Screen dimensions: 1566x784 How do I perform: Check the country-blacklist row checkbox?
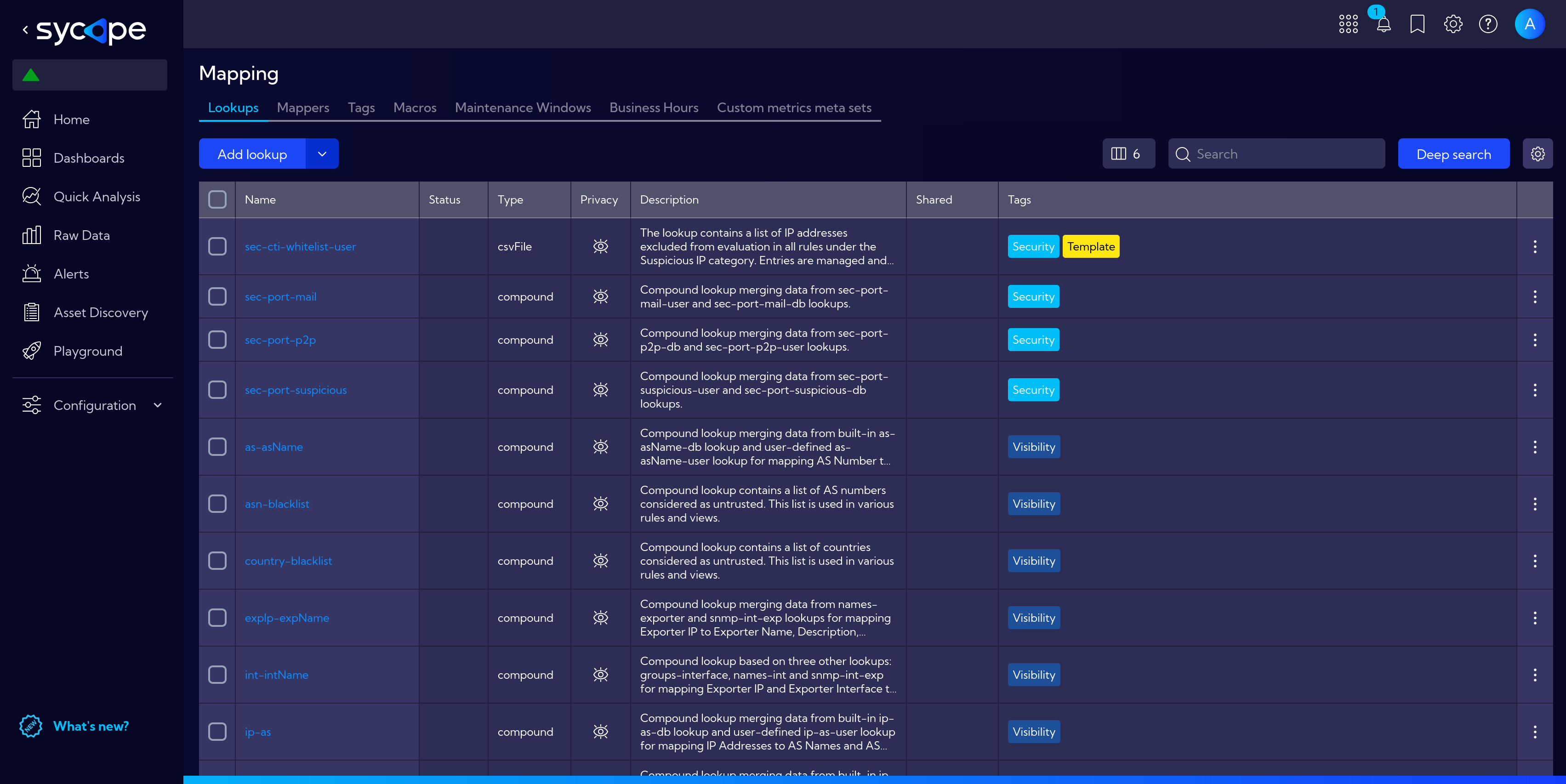(217, 561)
